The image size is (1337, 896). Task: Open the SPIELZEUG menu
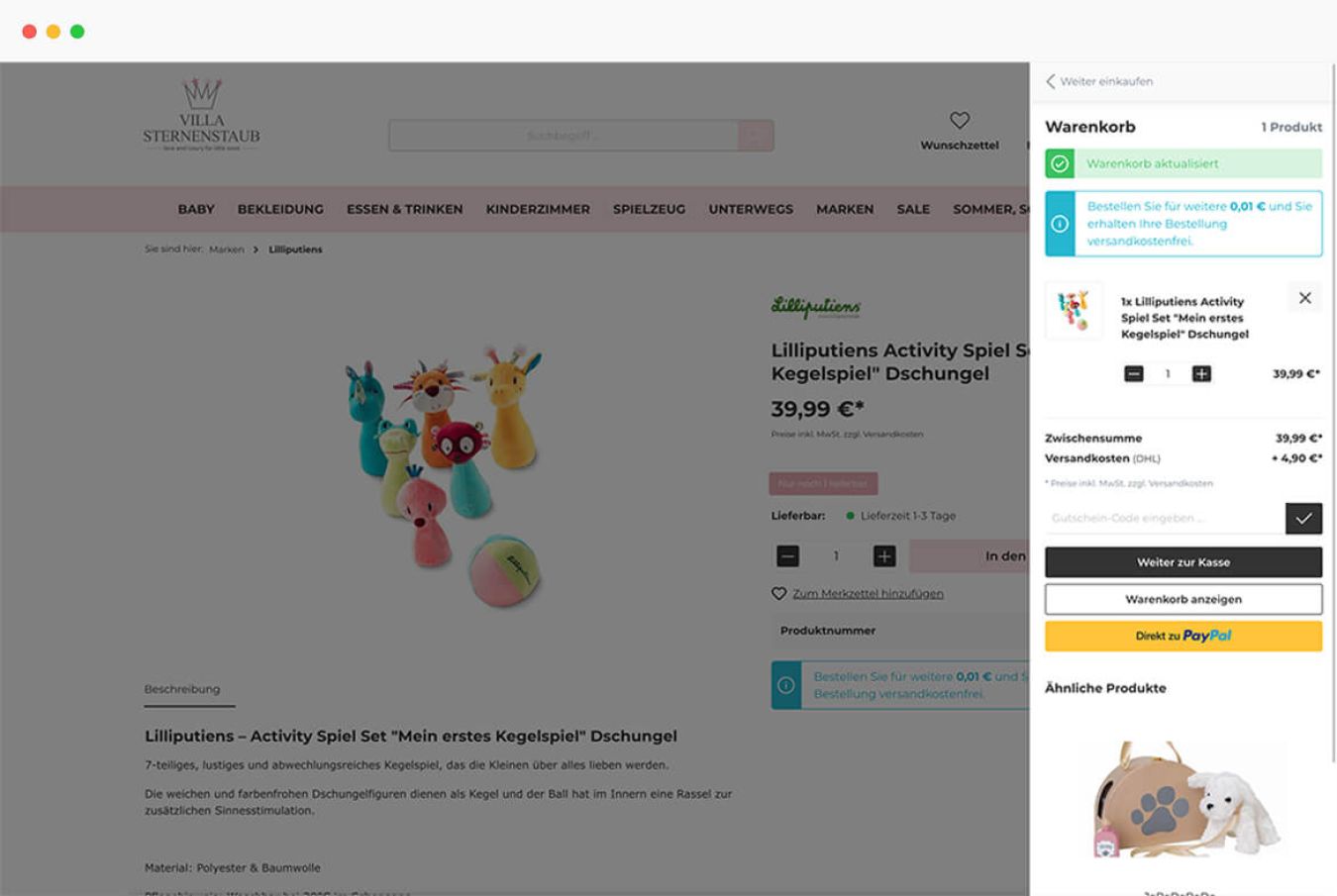pos(649,209)
